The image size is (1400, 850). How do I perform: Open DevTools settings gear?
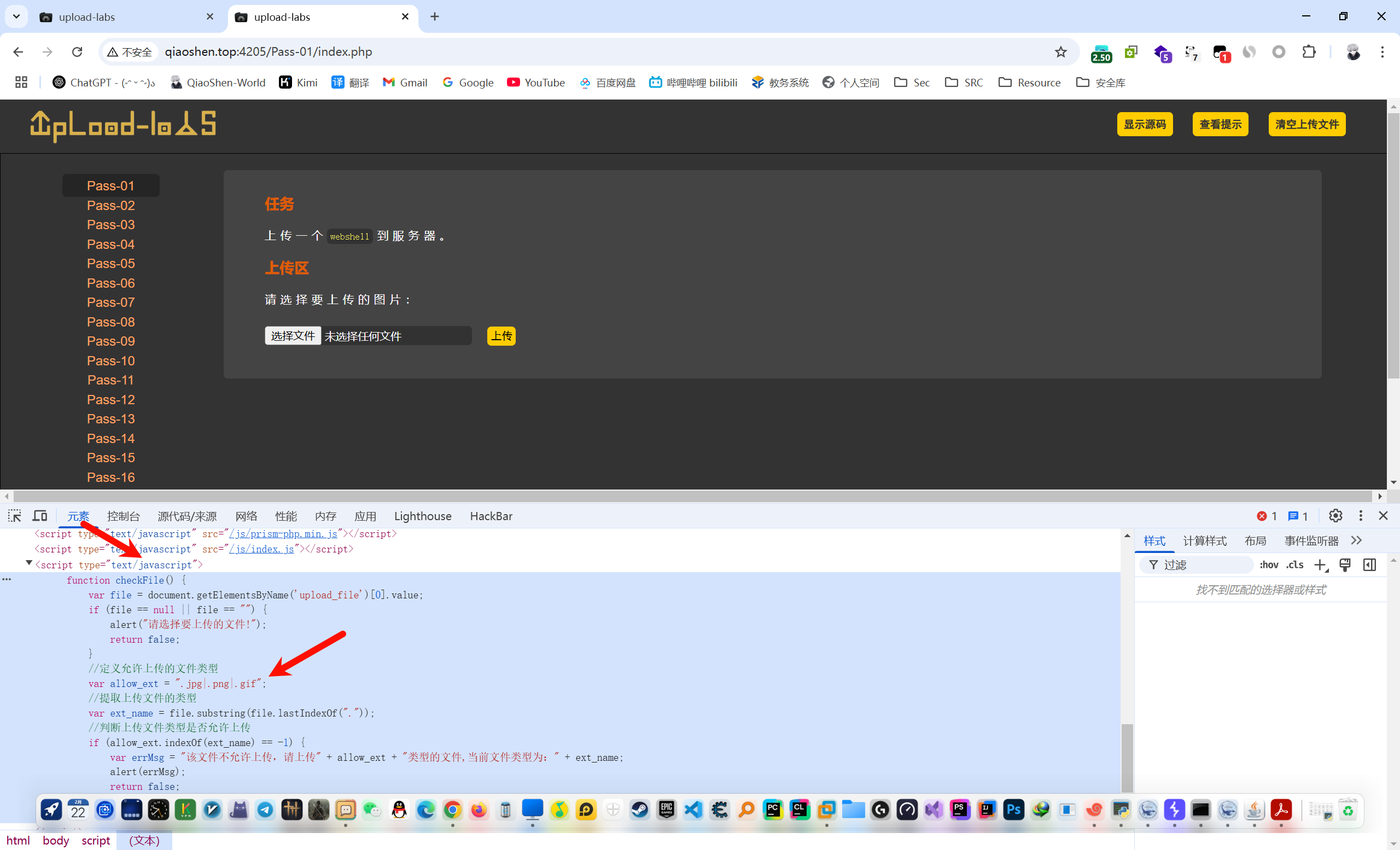(1335, 515)
